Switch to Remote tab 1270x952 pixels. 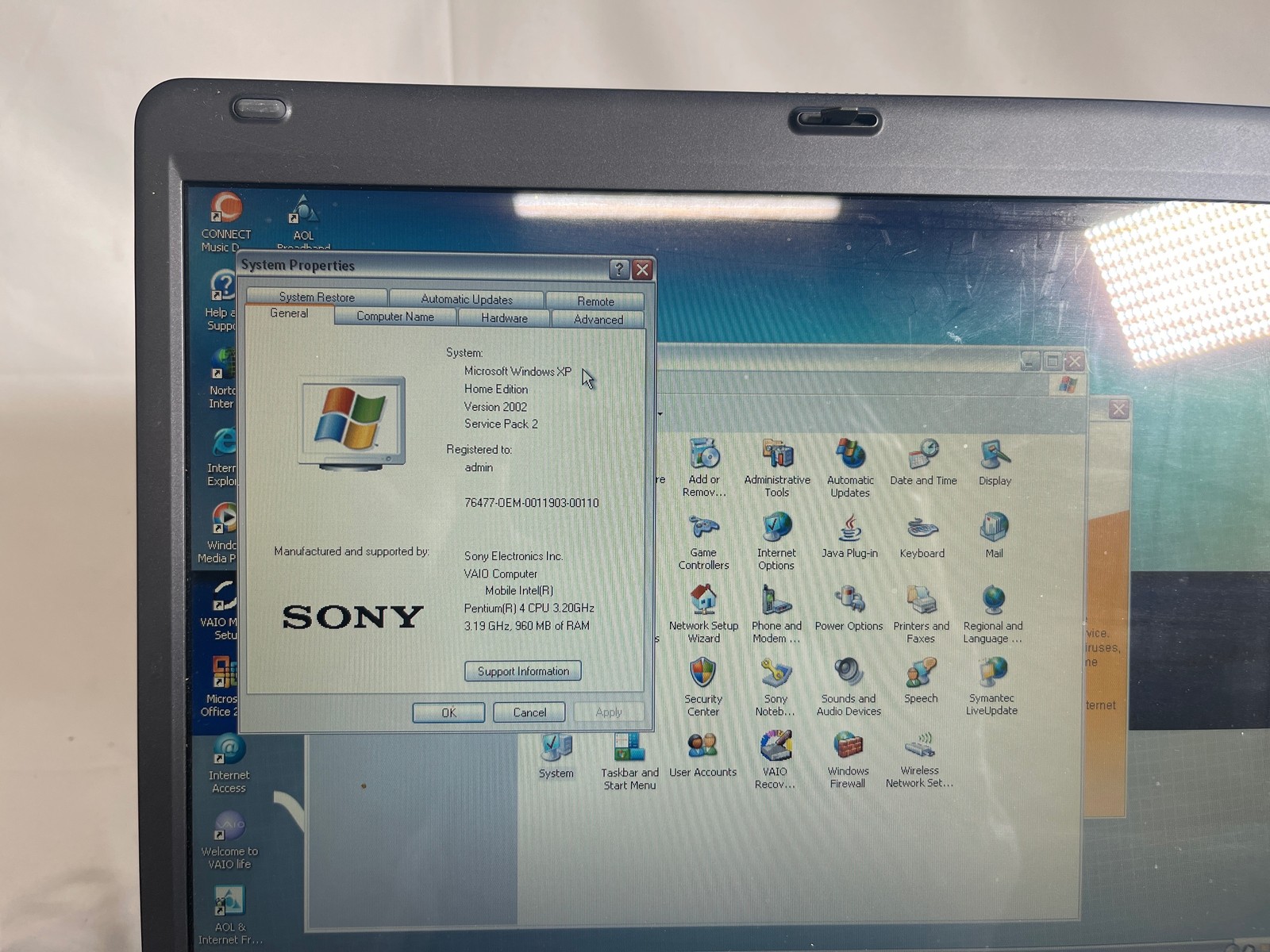pyautogui.click(x=595, y=301)
